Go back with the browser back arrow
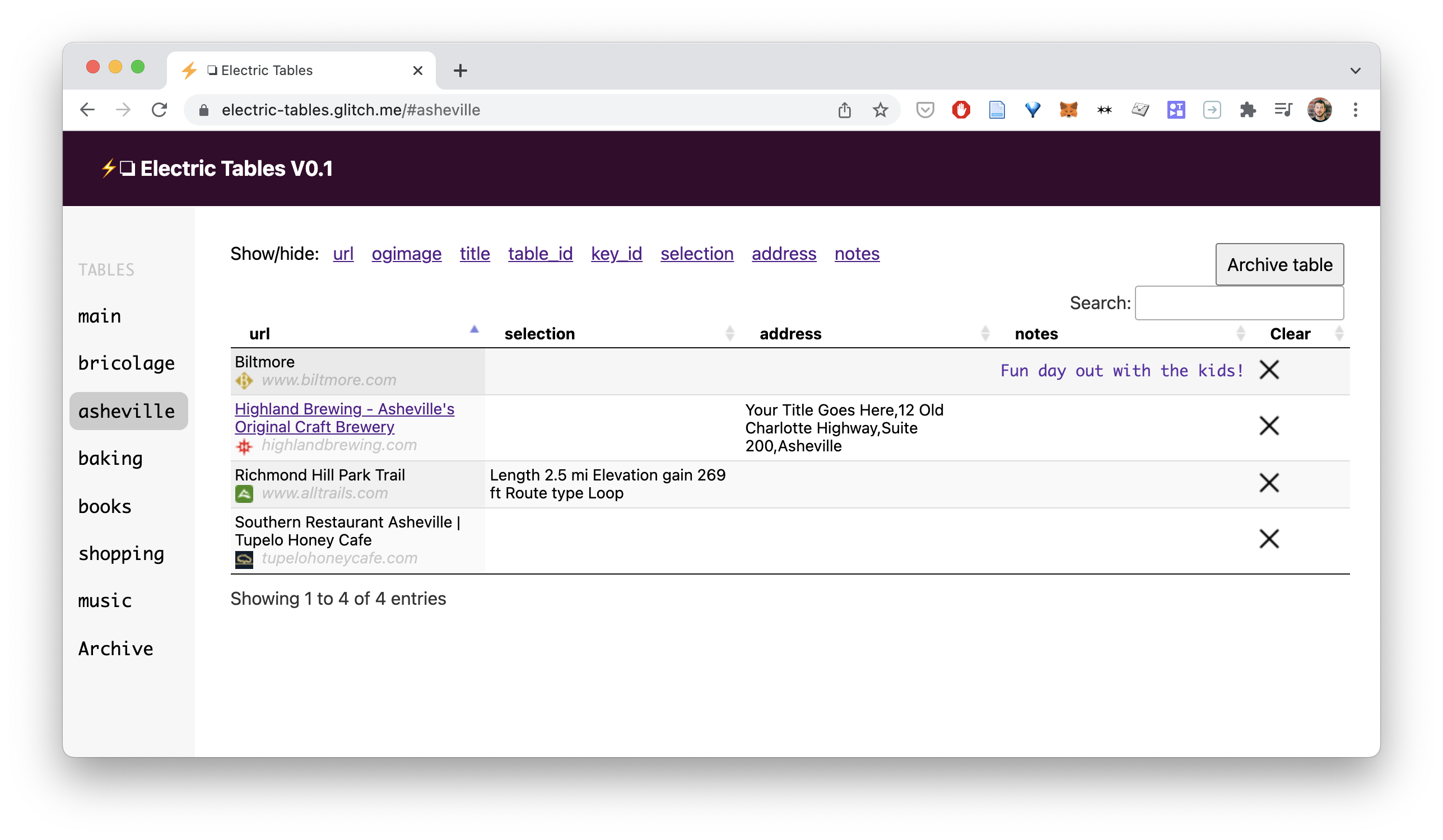Image resolution: width=1443 pixels, height=840 pixels. click(x=87, y=110)
